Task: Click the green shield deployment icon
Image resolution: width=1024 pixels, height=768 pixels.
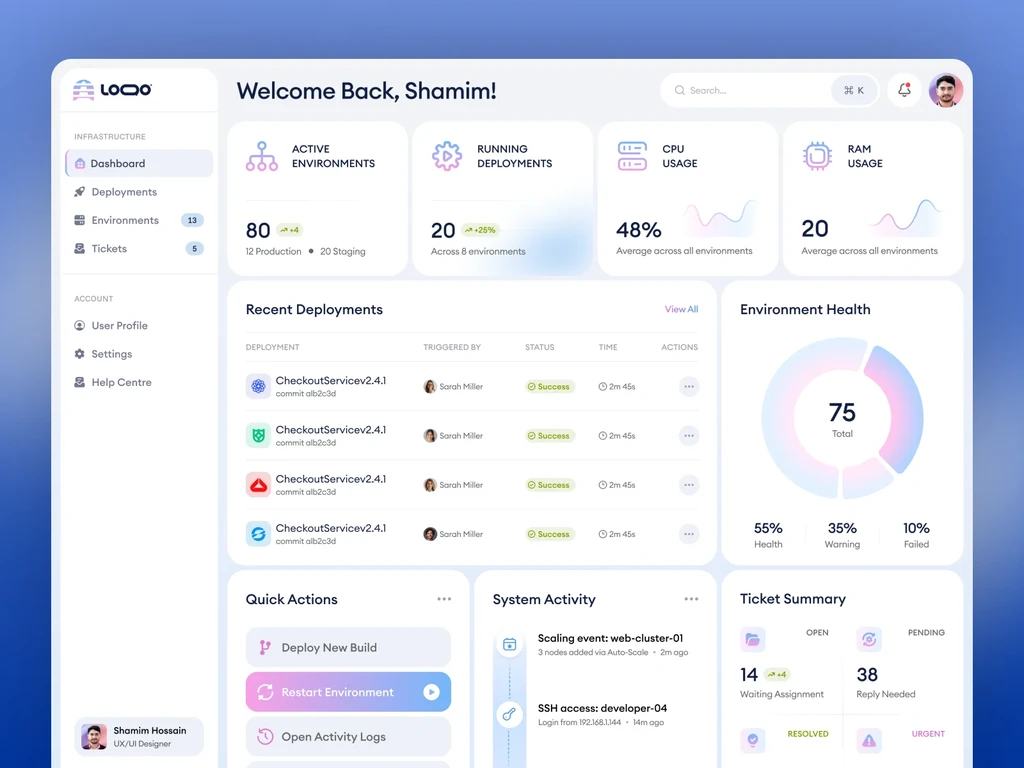Action: pyautogui.click(x=258, y=436)
